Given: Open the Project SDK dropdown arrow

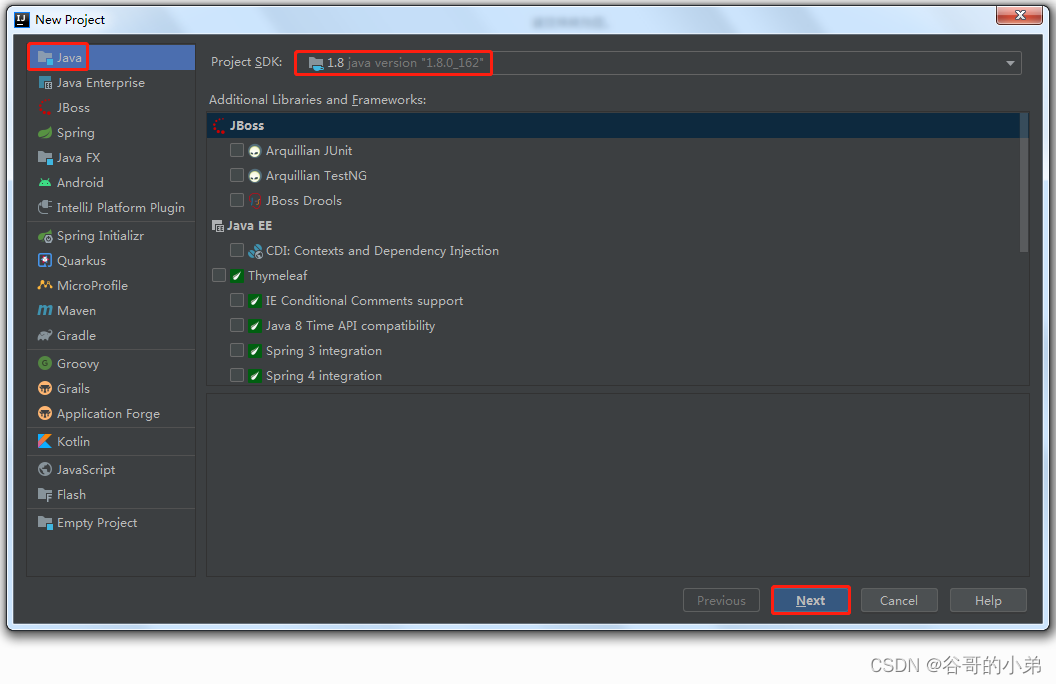Looking at the screenshot, I should click(1010, 63).
